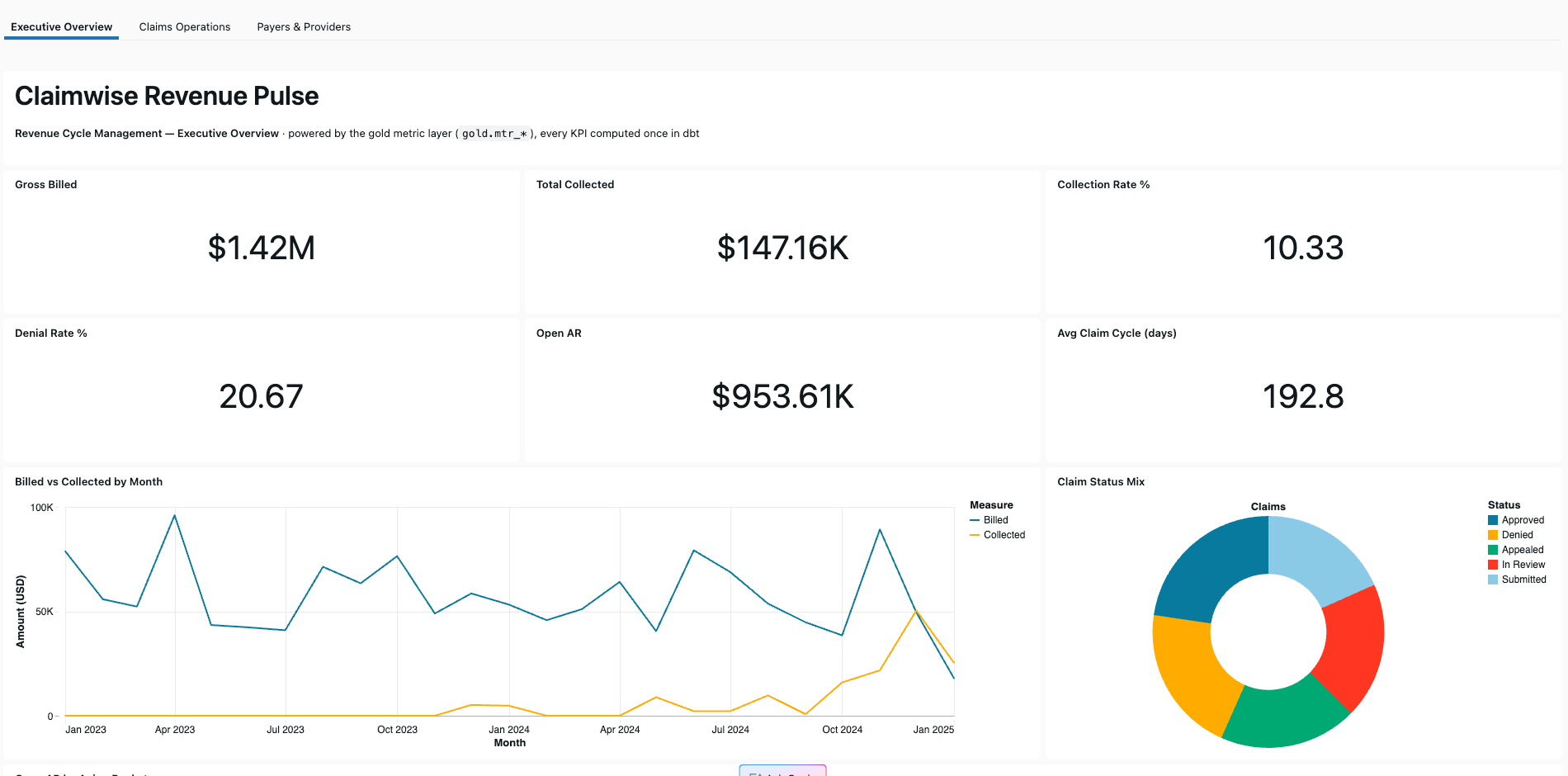
Task: Click the Amount (USD) axis title
Action: (x=21, y=611)
